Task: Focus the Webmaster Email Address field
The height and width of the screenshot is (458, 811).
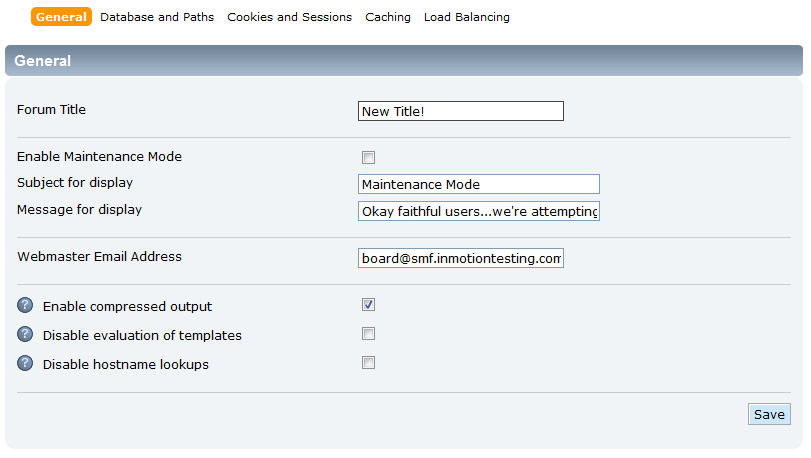Action: point(460,258)
